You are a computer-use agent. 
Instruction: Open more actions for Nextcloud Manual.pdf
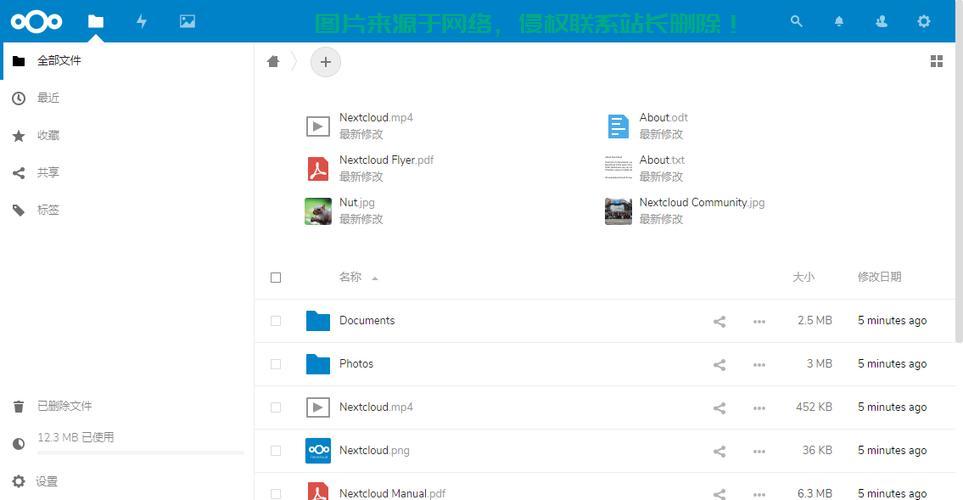point(759,494)
